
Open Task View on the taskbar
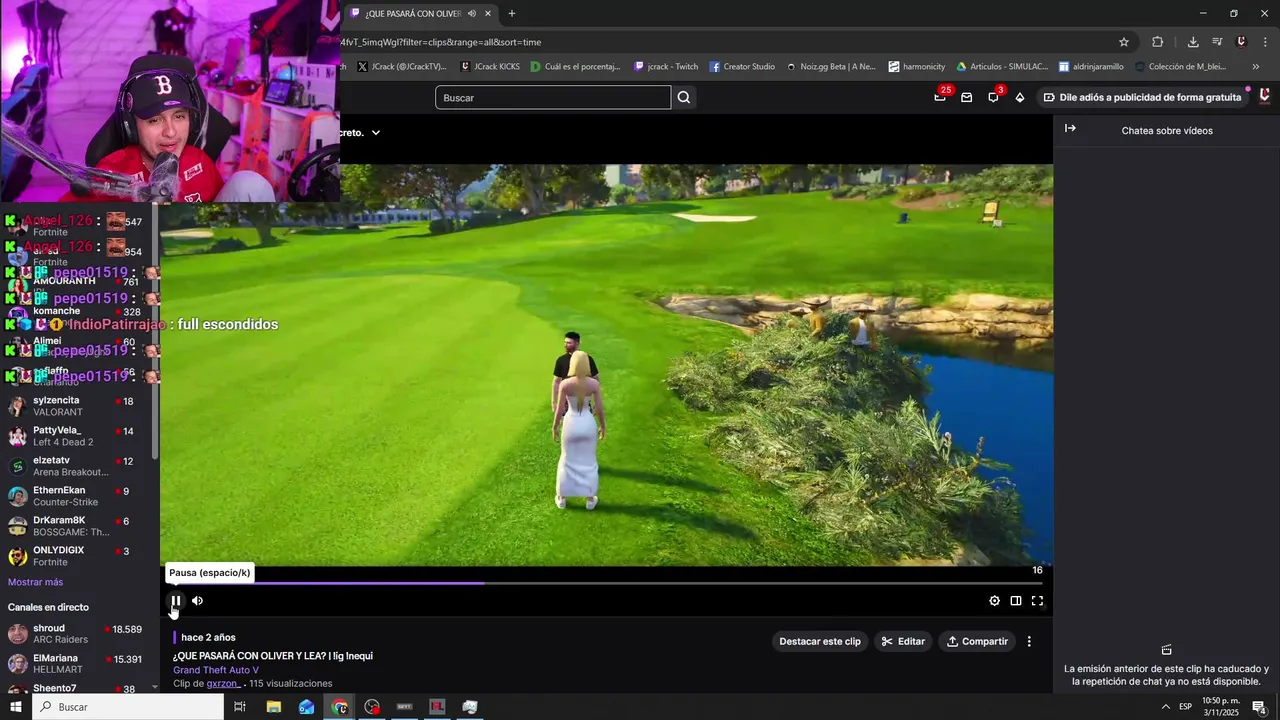point(240,707)
